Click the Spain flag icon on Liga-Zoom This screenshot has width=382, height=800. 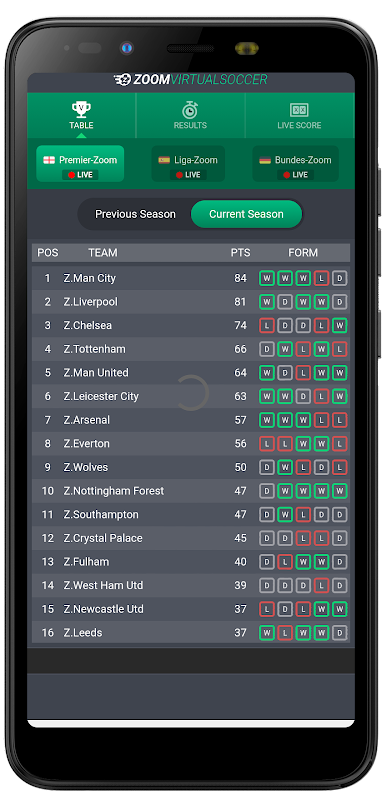(164, 160)
